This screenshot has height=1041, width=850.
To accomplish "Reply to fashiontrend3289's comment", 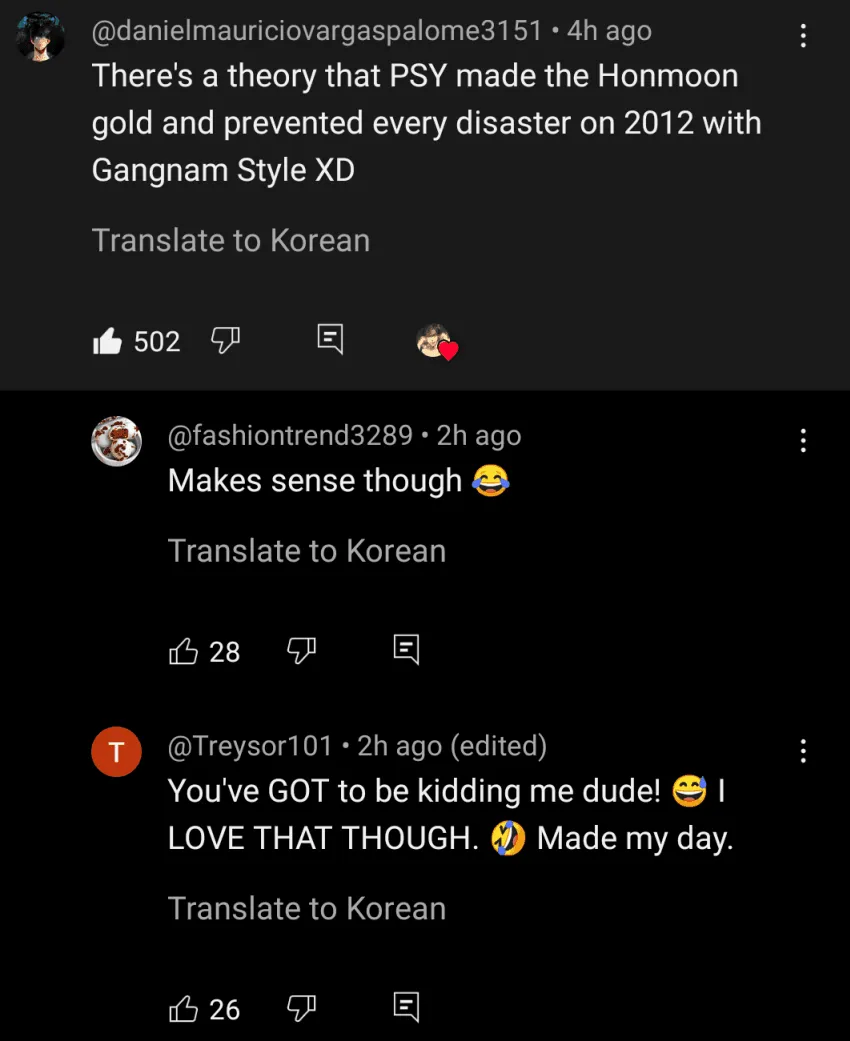I will coord(406,651).
